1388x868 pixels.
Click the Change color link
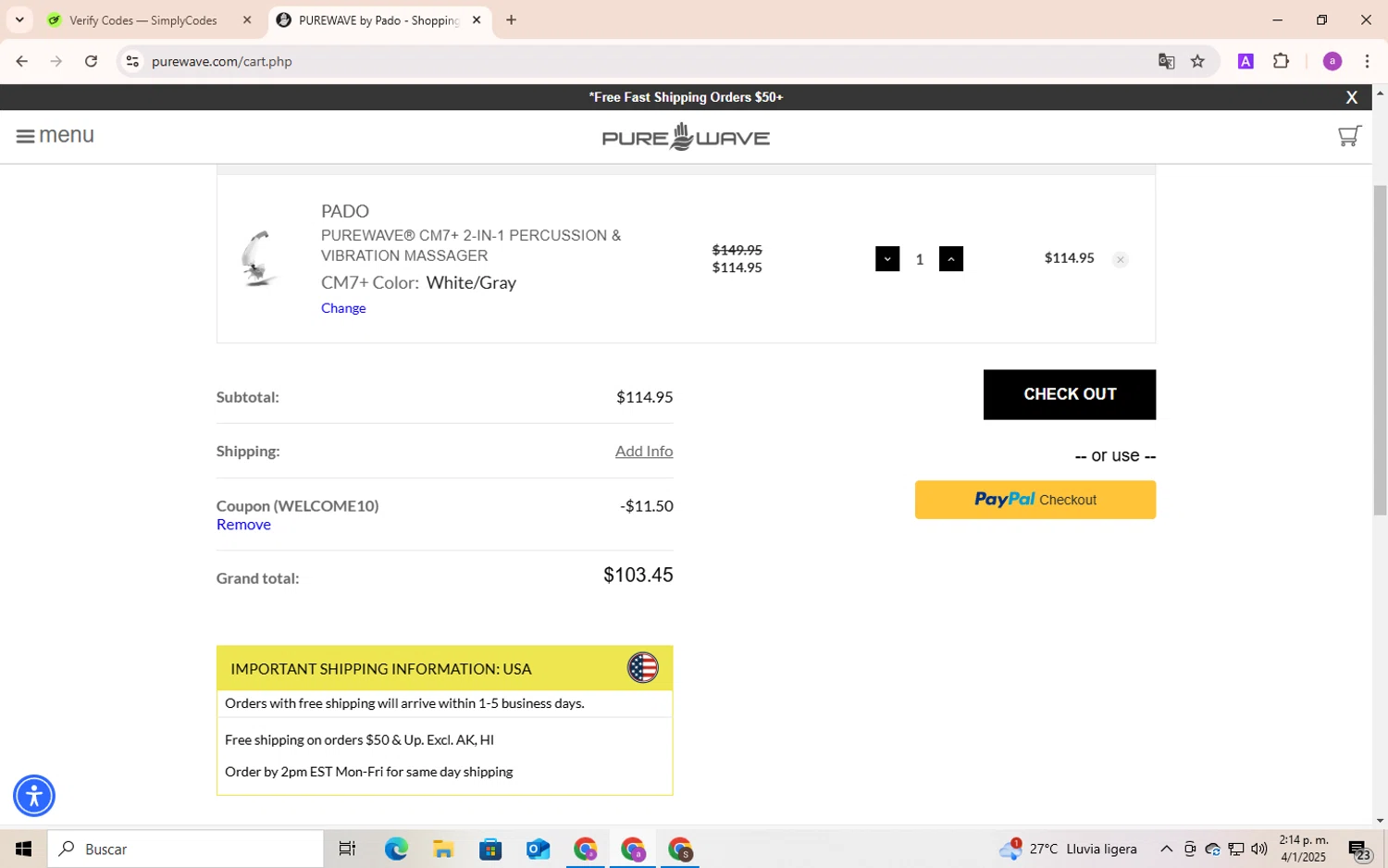[x=343, y=308]
